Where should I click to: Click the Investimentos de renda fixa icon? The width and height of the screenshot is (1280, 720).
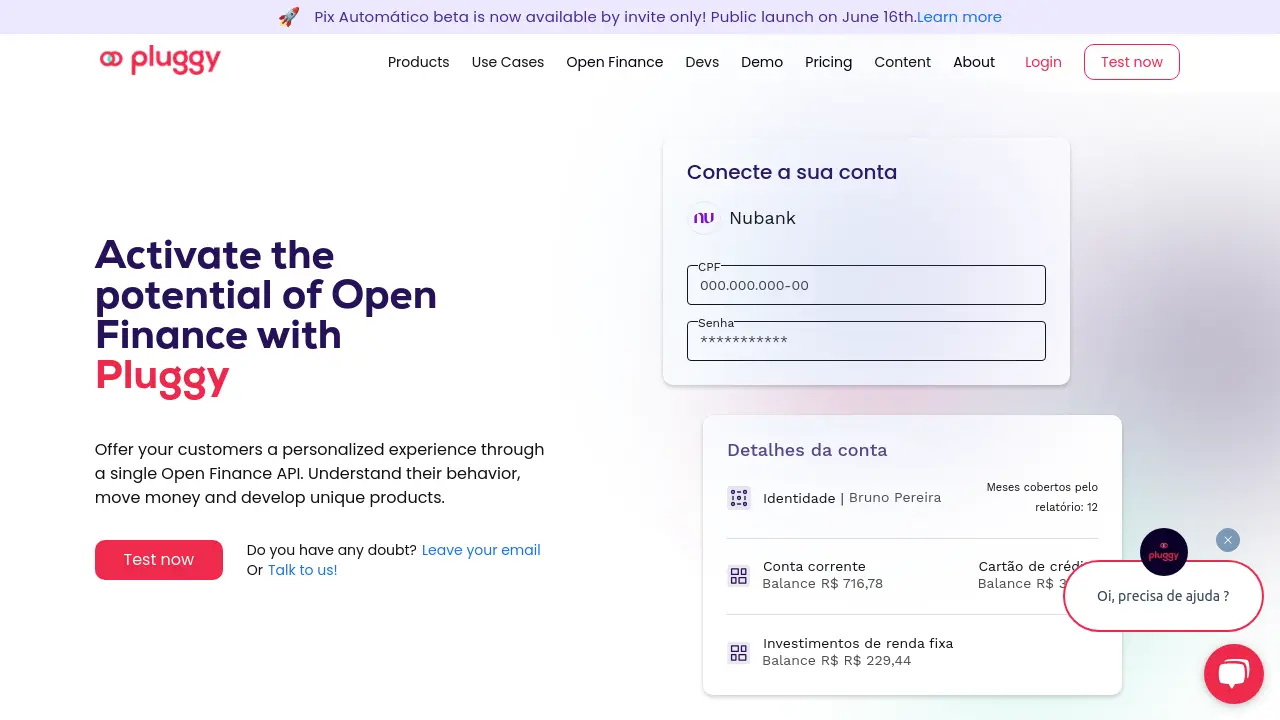coord(739,653)
